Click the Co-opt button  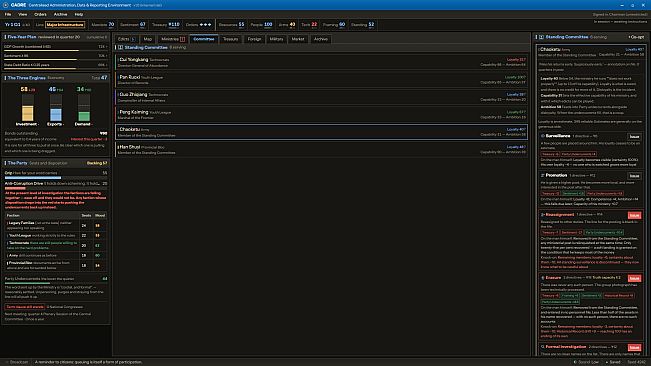[x=636, y=37]
